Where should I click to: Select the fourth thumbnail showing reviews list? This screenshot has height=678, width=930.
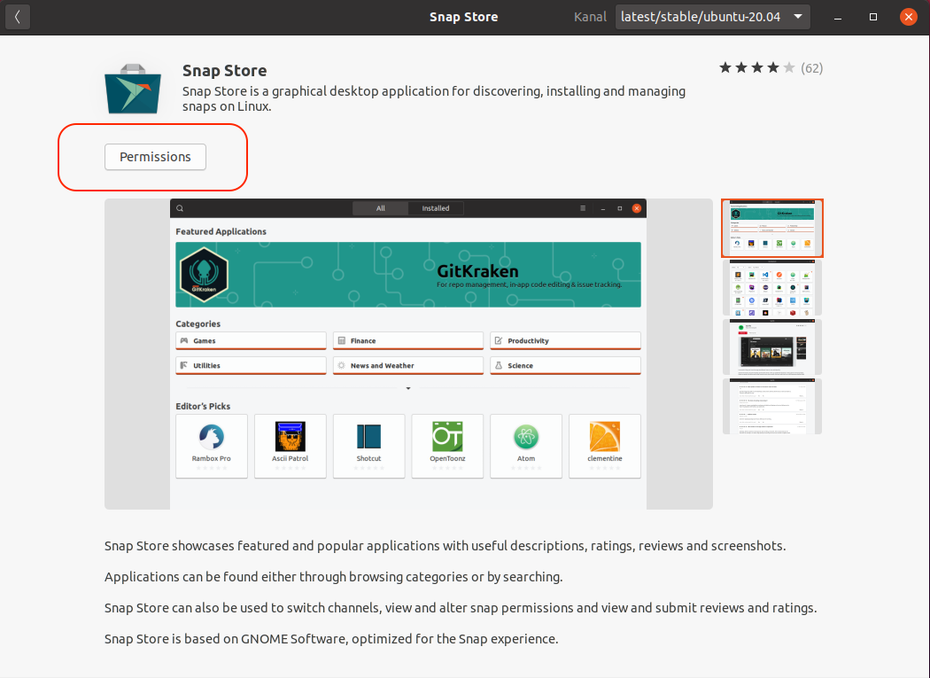point(772,406)
